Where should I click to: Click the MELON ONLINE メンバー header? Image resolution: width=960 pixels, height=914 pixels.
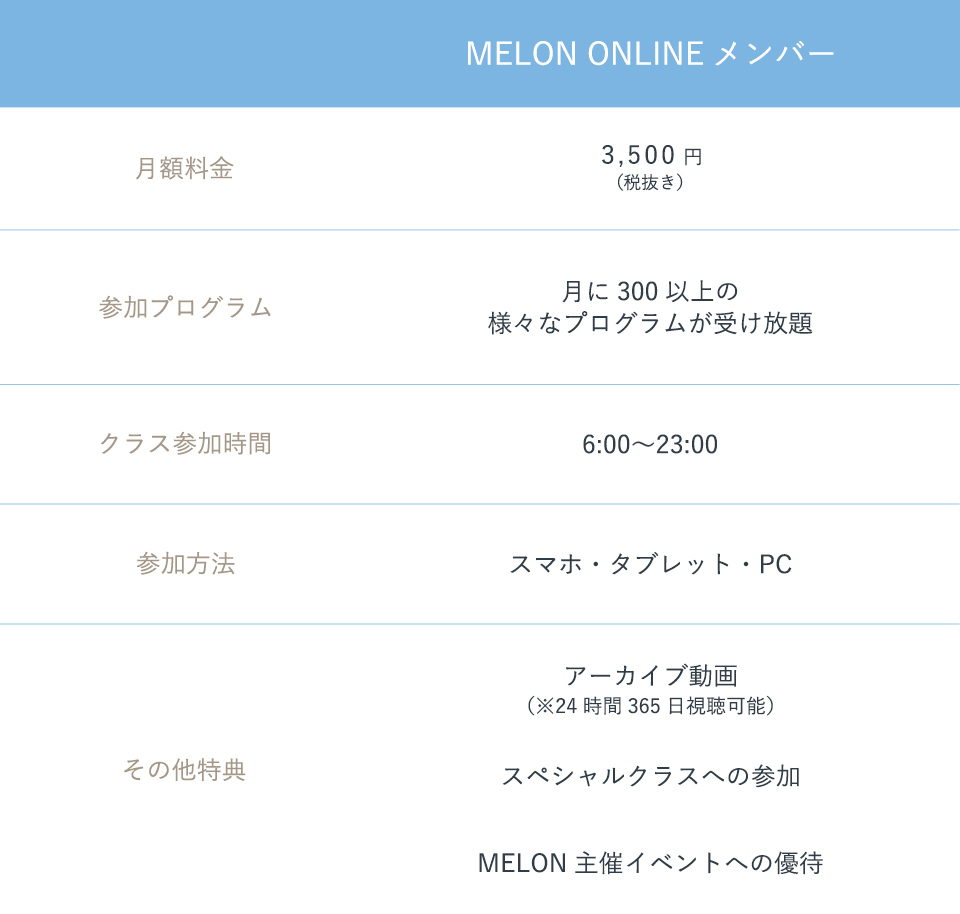click(x=650, y=54)
